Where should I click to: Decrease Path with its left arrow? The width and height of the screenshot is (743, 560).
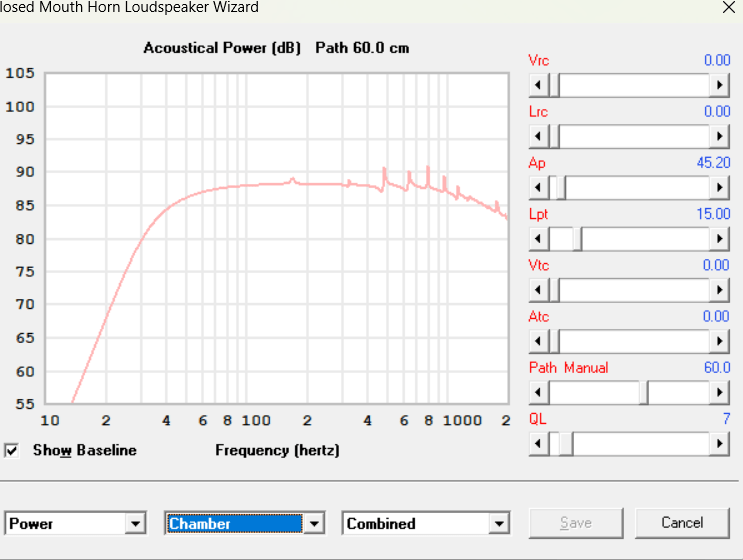click(x=538, y=392)
